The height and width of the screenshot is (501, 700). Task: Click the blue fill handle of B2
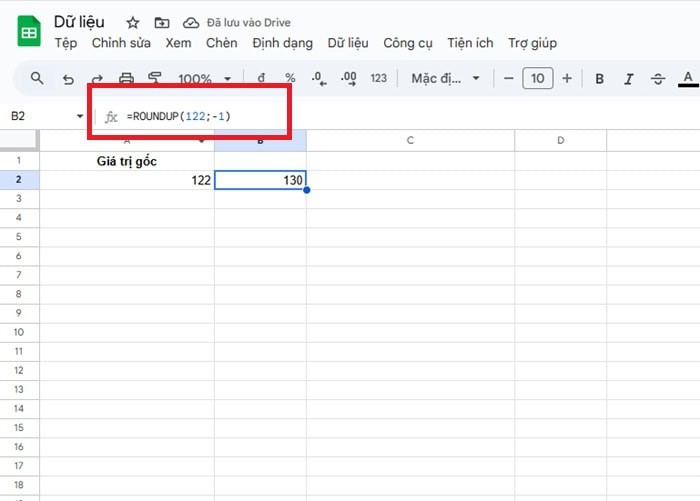[307, 190]
